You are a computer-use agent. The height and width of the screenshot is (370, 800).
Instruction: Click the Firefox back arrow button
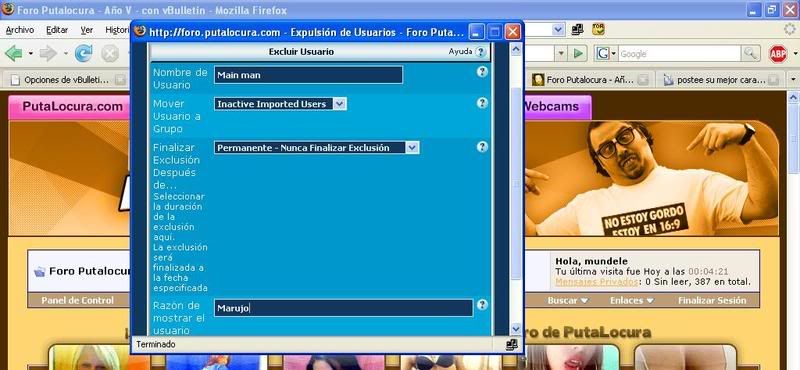tap(13, 53)
